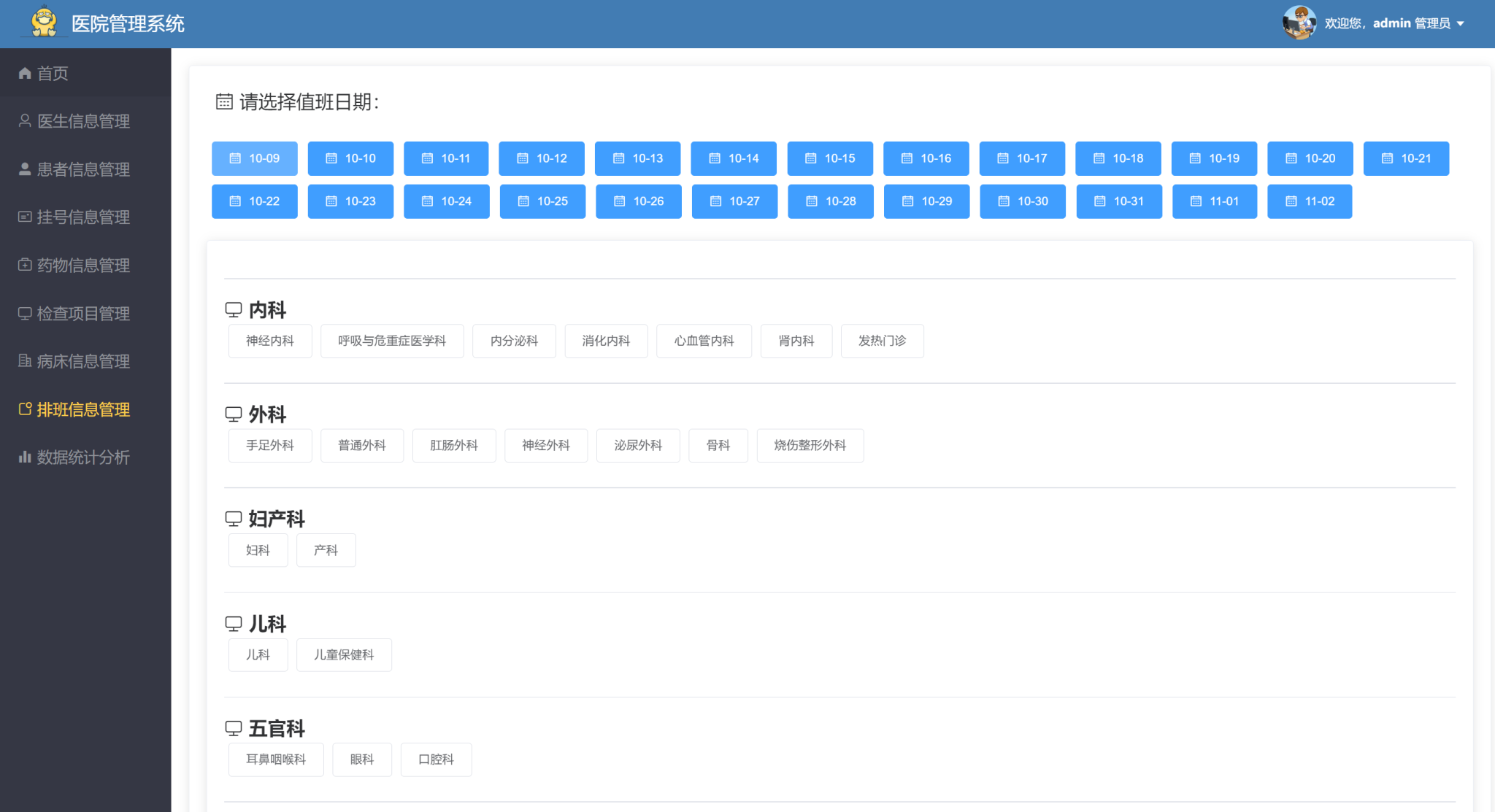
Task: Click the doctor info 医生信息管理 icon
Action: click(25, 120)
